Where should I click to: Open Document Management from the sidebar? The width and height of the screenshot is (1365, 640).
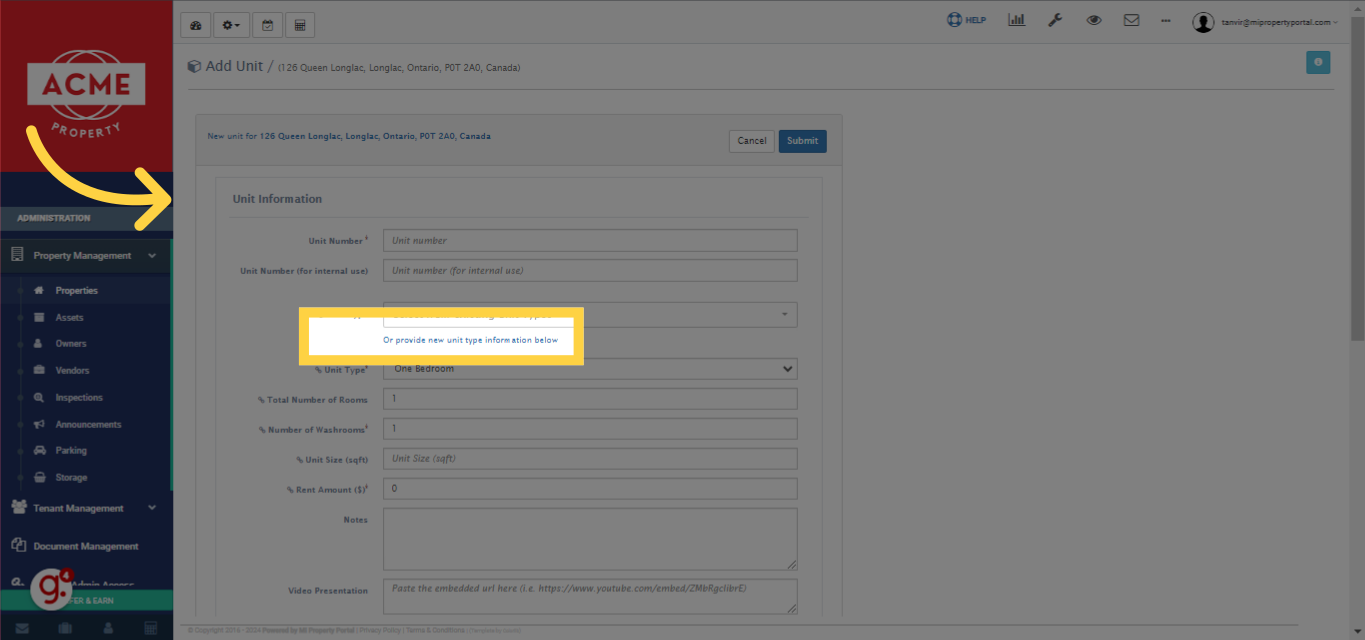pyautogui.click(x=85, y=545)
